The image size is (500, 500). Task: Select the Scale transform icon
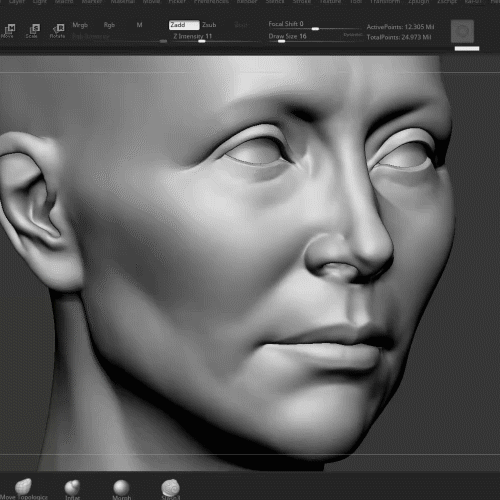(33, 31)
